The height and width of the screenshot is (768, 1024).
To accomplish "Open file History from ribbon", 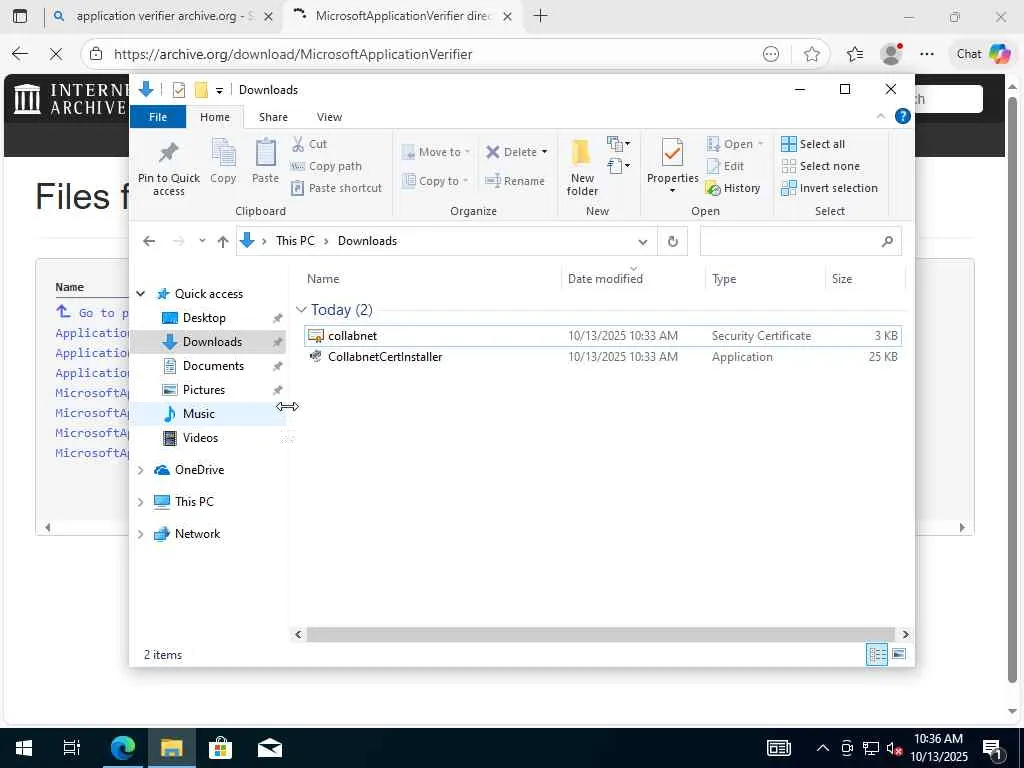I will point(733,188).
